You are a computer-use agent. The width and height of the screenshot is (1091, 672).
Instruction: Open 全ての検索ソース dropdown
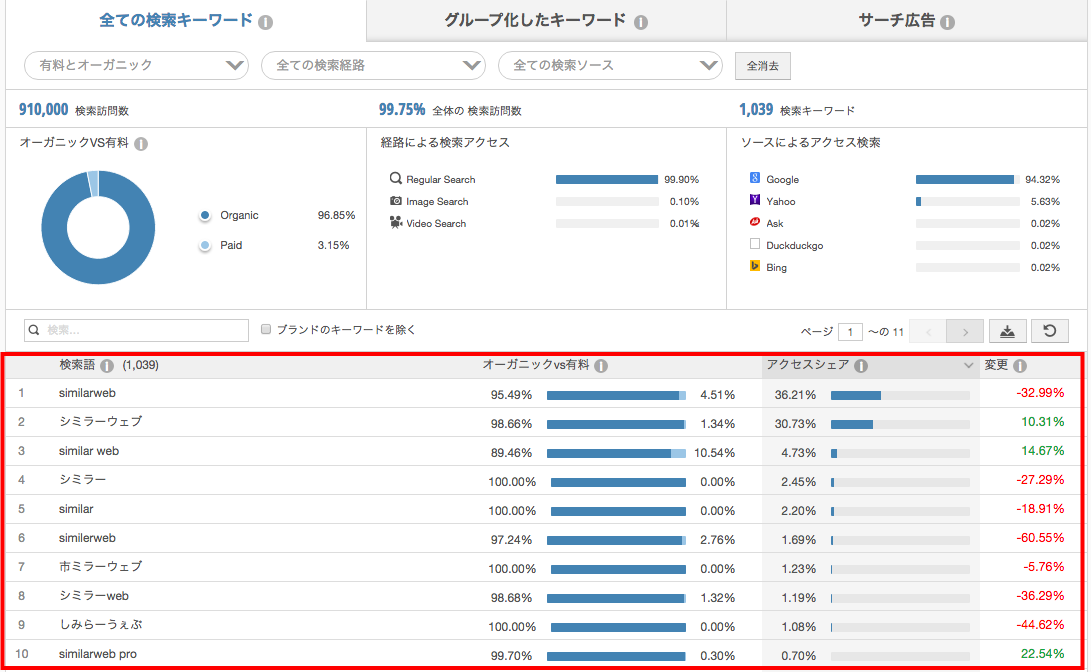click(x=610, y=65)
